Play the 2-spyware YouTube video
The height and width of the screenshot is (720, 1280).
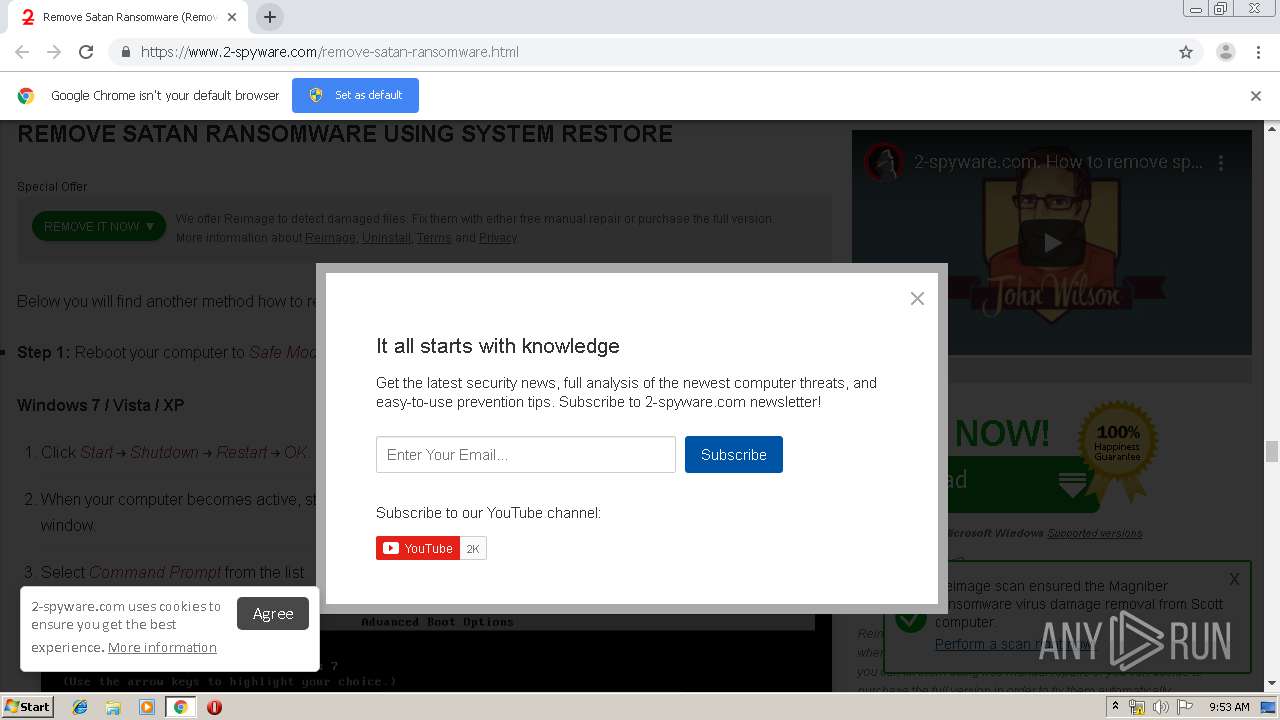1052,242
